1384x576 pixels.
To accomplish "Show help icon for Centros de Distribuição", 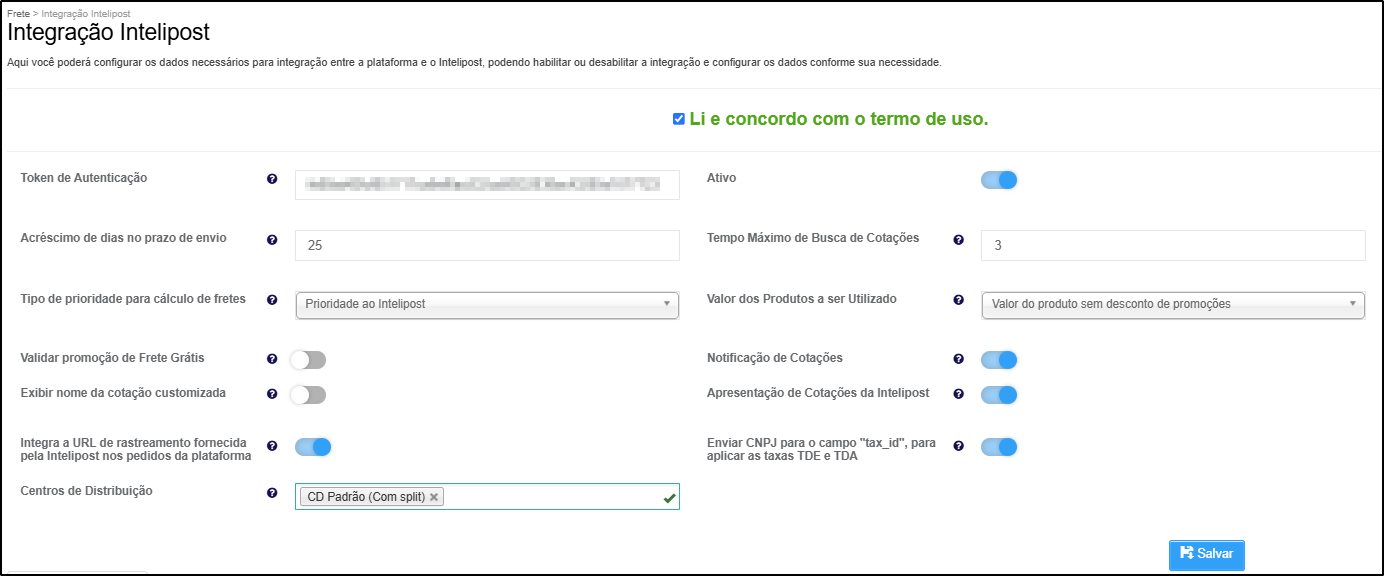I will (272, 493).
